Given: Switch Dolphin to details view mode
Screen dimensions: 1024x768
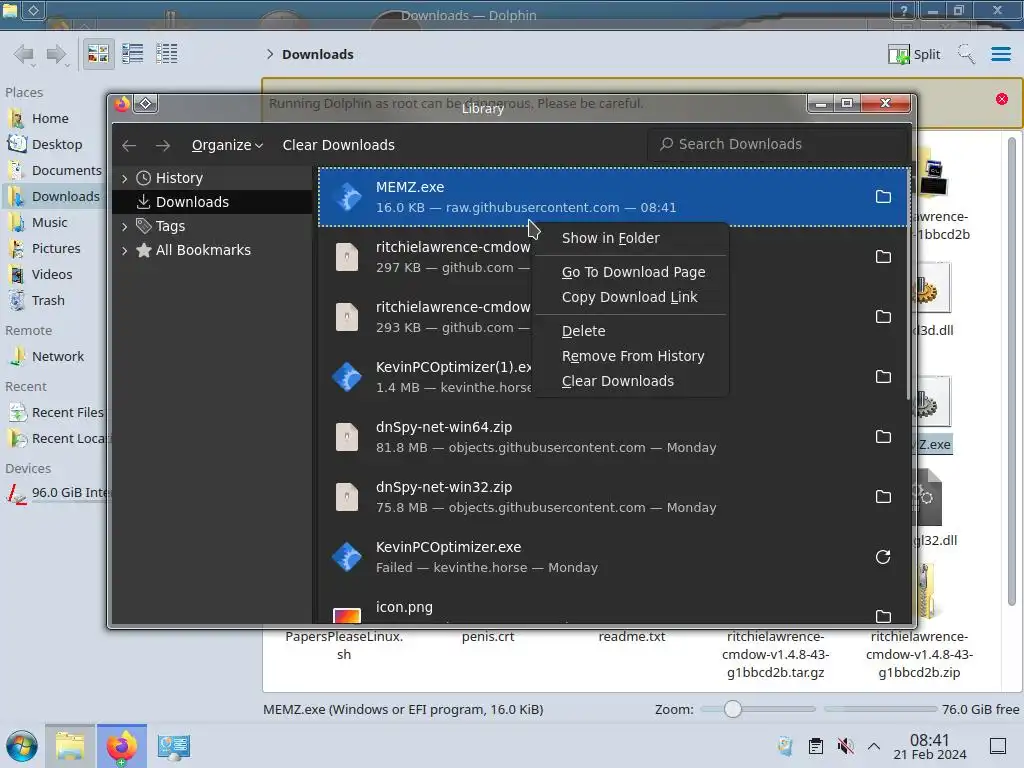Looking at the screenshot, I should click(x=167, y=54).
